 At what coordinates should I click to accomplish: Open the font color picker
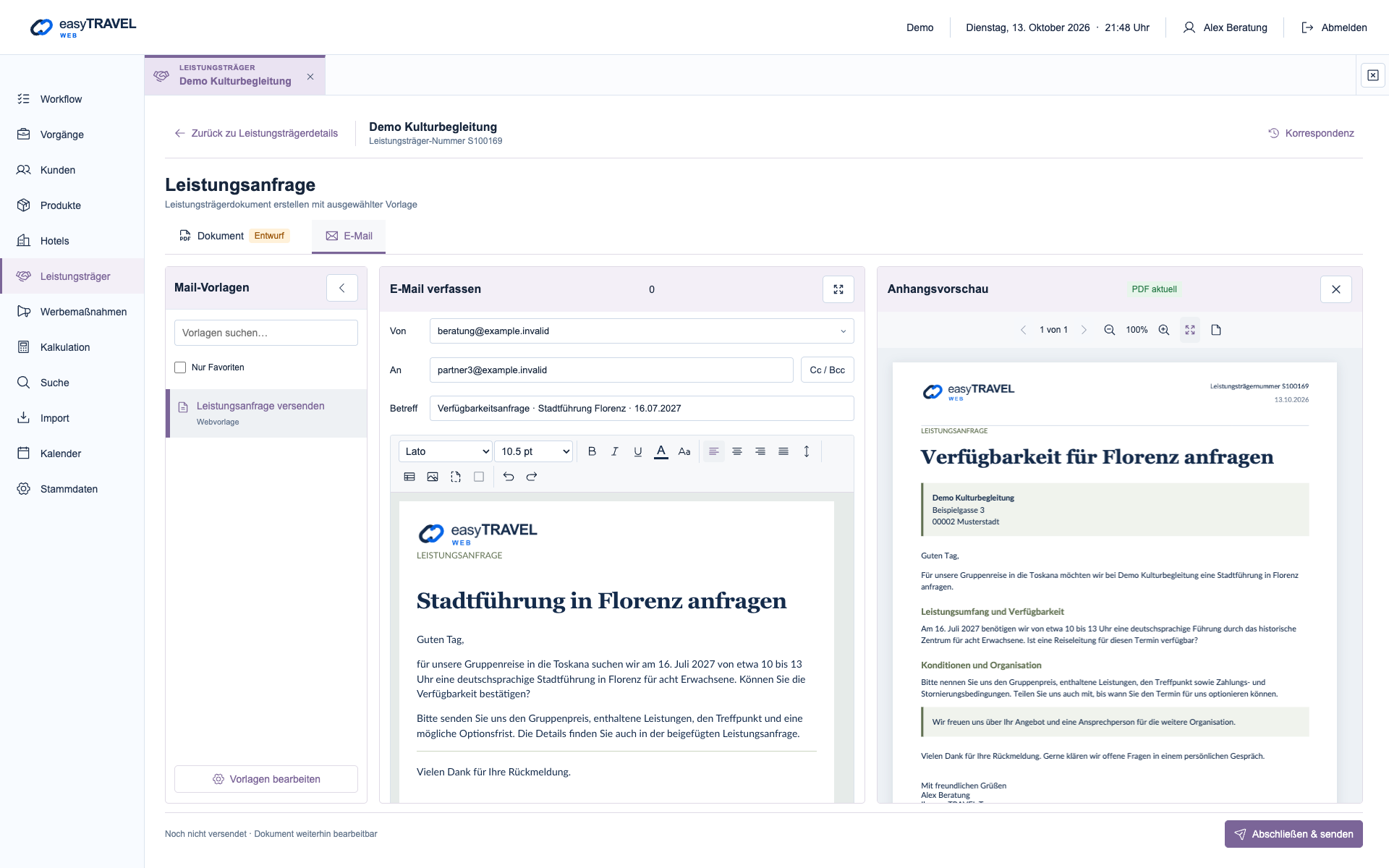pos(661,451)
